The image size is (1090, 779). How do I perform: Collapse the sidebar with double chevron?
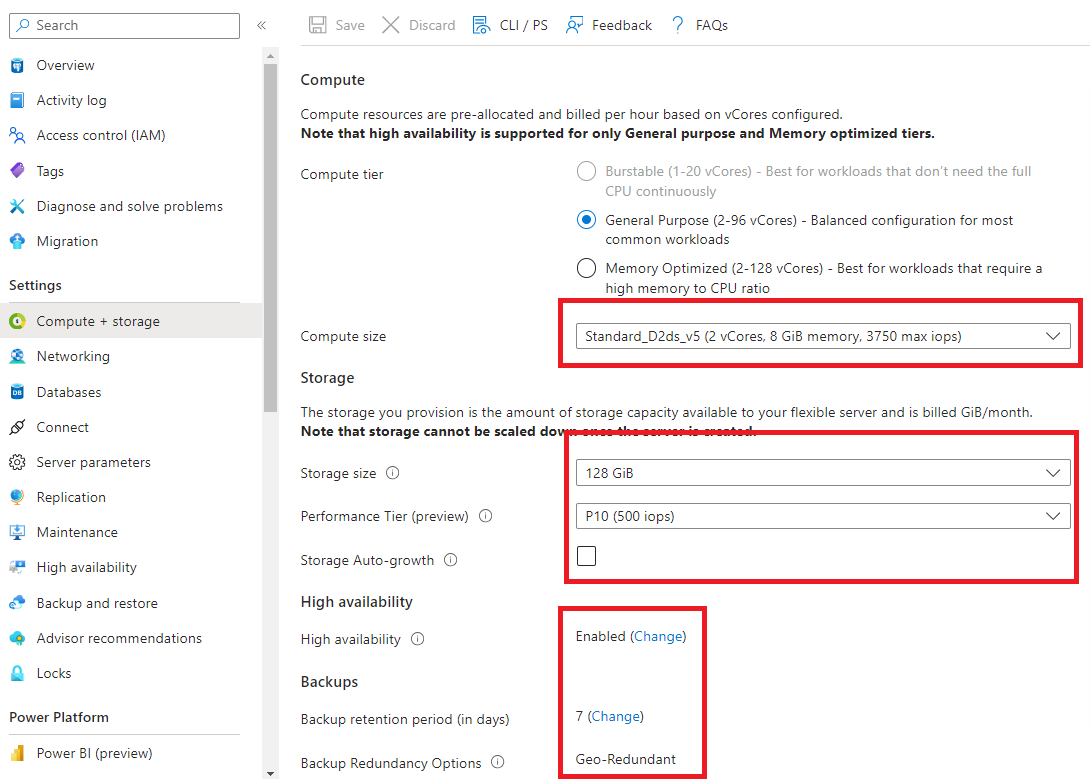pos(261,26)
